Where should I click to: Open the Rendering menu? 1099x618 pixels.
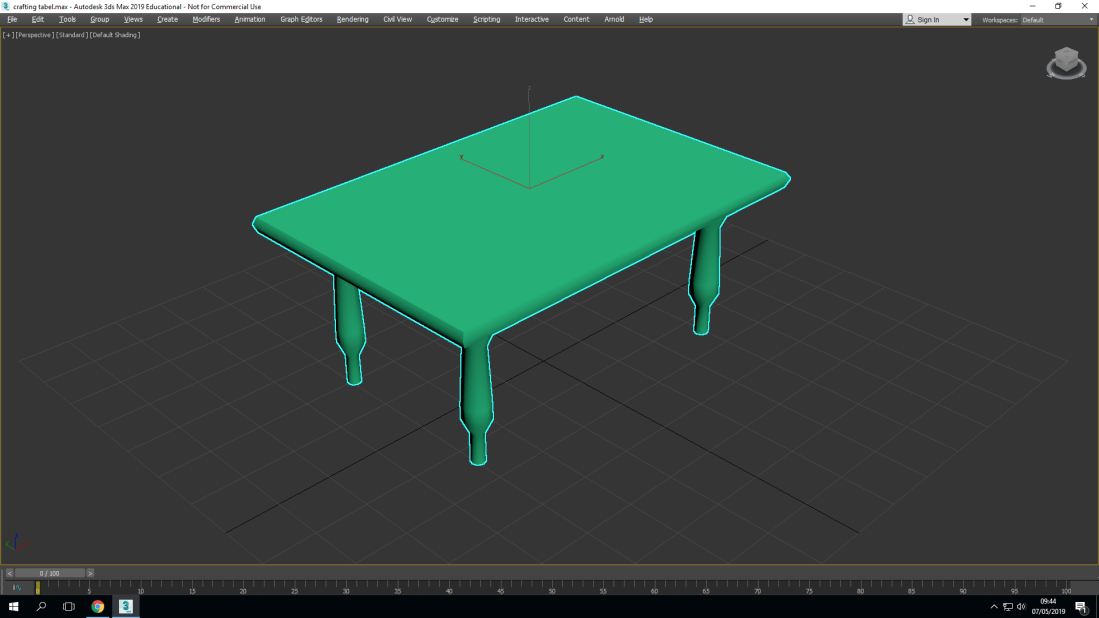point(352,19)
